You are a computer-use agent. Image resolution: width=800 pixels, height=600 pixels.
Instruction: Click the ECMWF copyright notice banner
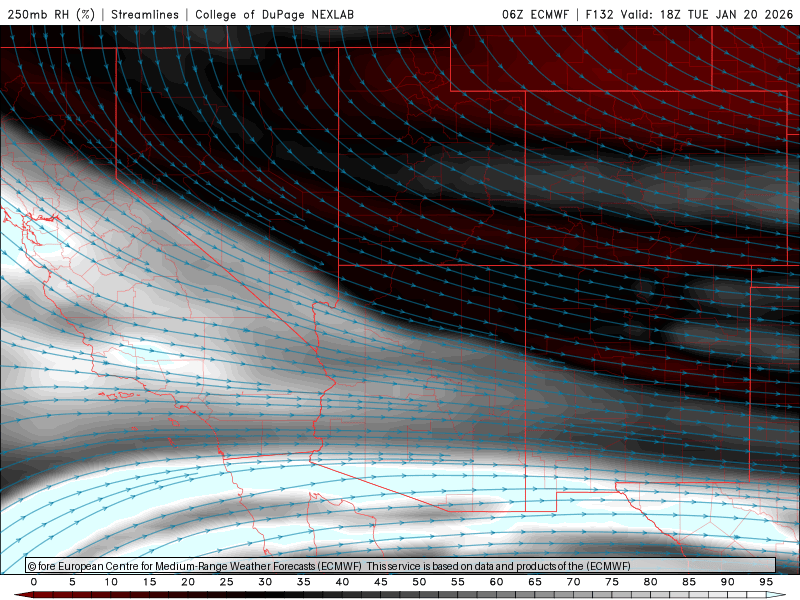click(401, 565)
